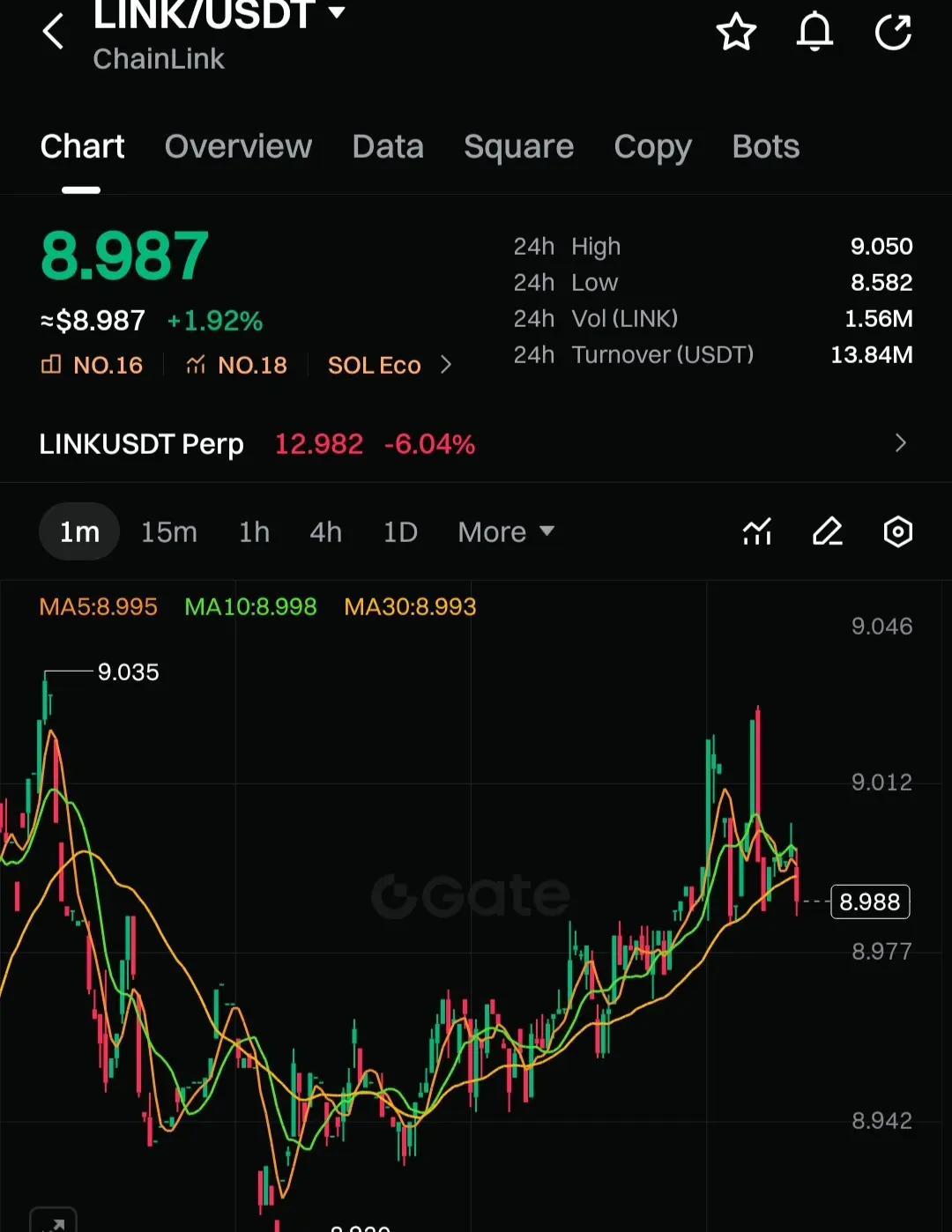Open the LINK/USDT pair selector dropdown
The width and height of the screenshot is (952, 1232).
coord(220,15)
